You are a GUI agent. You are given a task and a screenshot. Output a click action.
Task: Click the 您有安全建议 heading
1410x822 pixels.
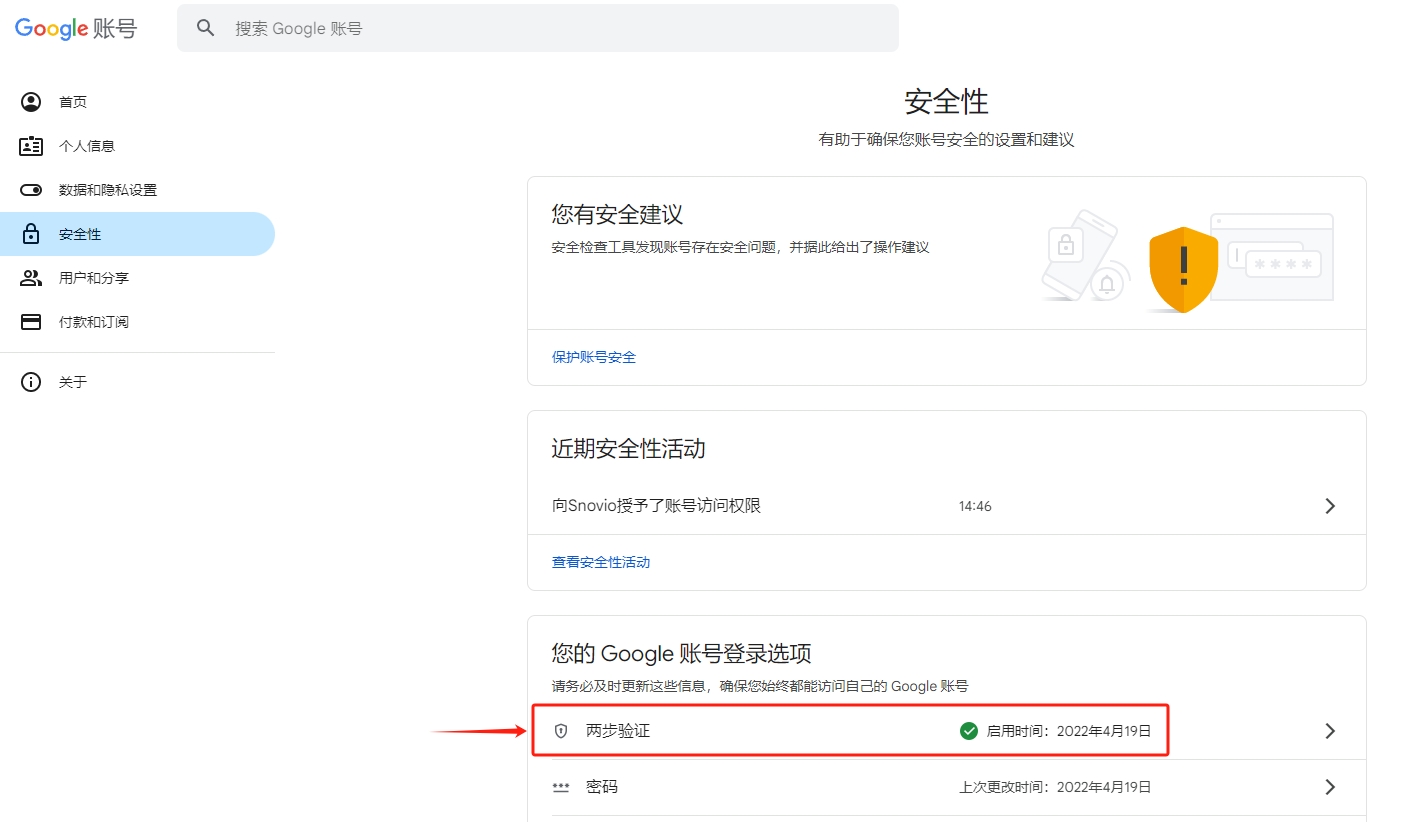(x=617, y=214)
